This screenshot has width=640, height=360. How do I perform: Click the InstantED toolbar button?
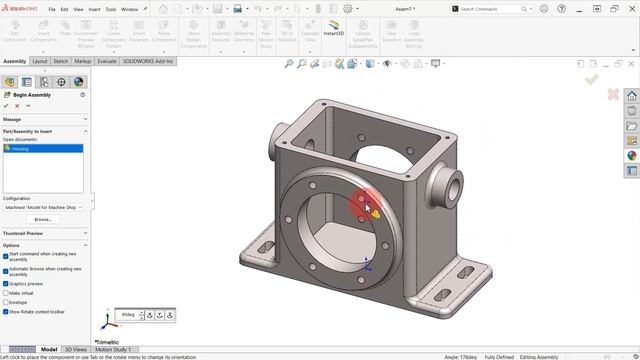(x=334, y=28)
